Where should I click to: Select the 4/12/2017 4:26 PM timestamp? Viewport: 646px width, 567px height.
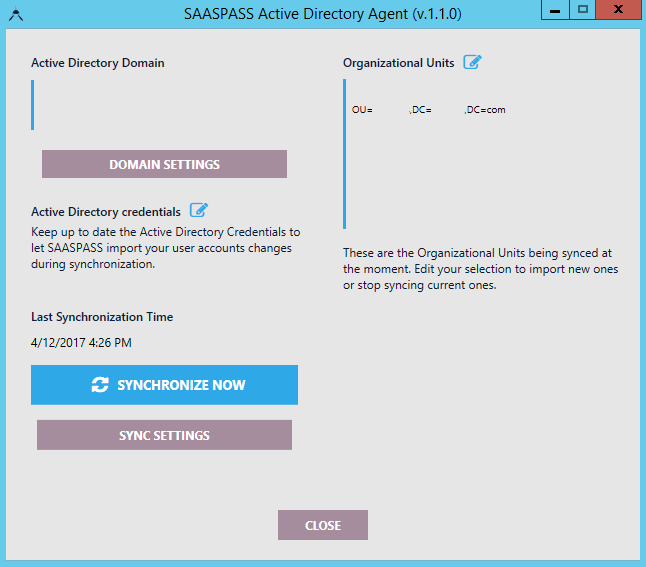coord(81,343)
